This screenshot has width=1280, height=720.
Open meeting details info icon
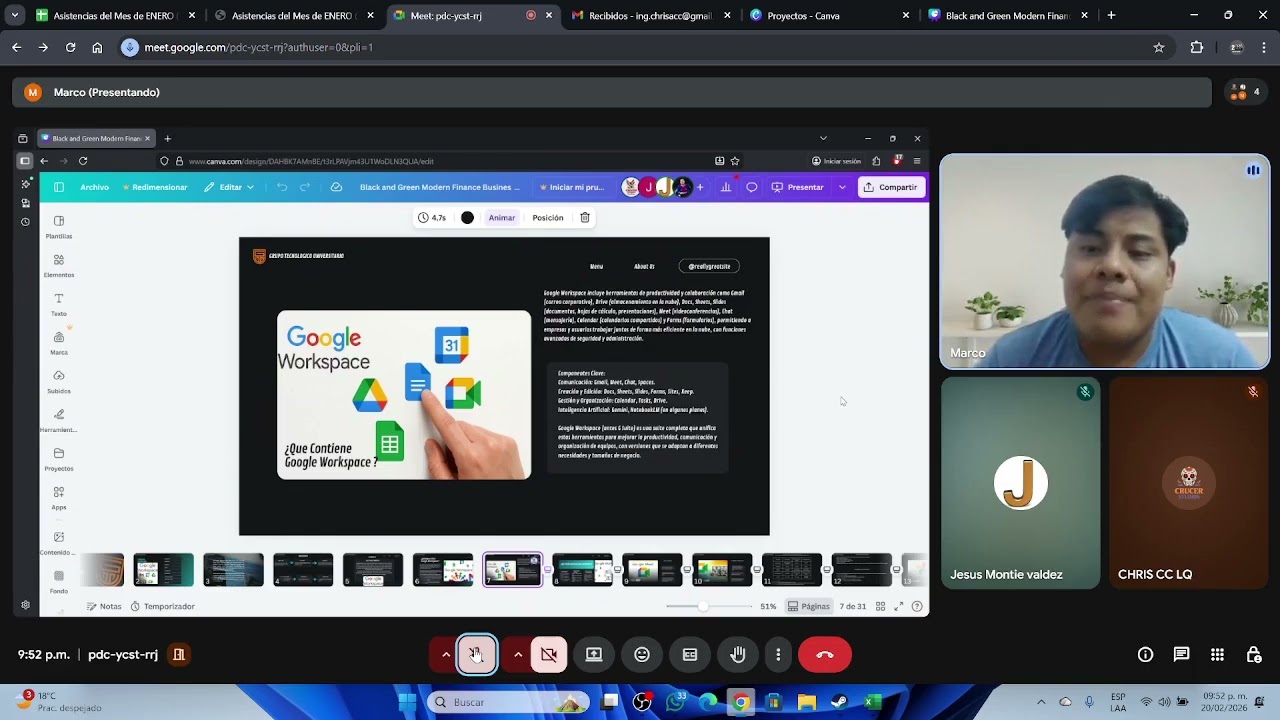pos(1145,654)
